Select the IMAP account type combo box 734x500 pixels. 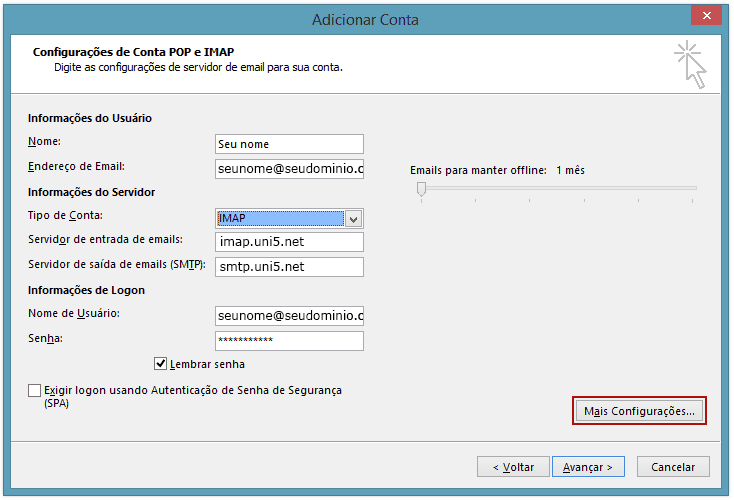pos(289,219)
